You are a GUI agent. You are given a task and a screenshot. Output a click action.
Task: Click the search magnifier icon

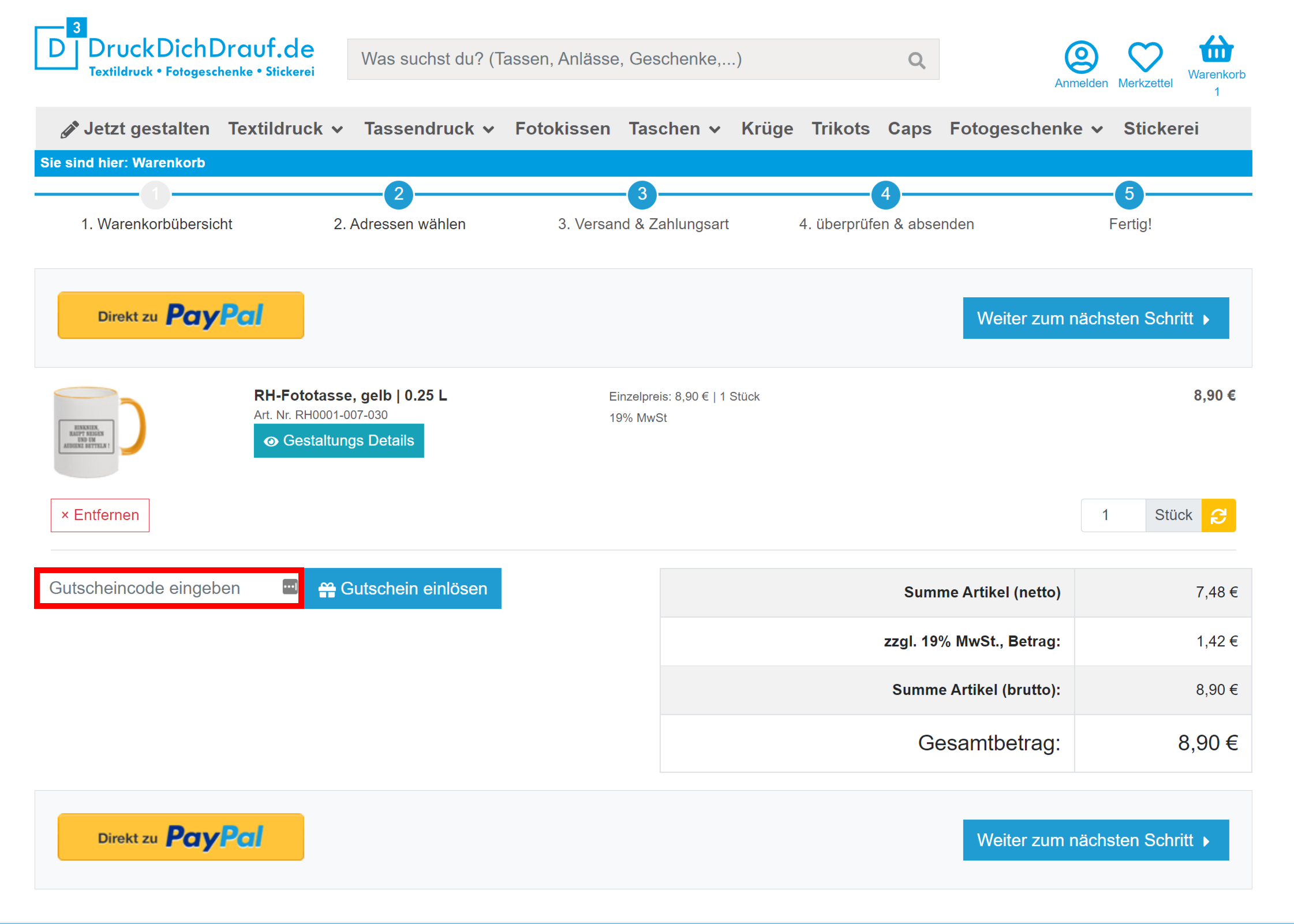pyautogui.click(x=917, y=60)
